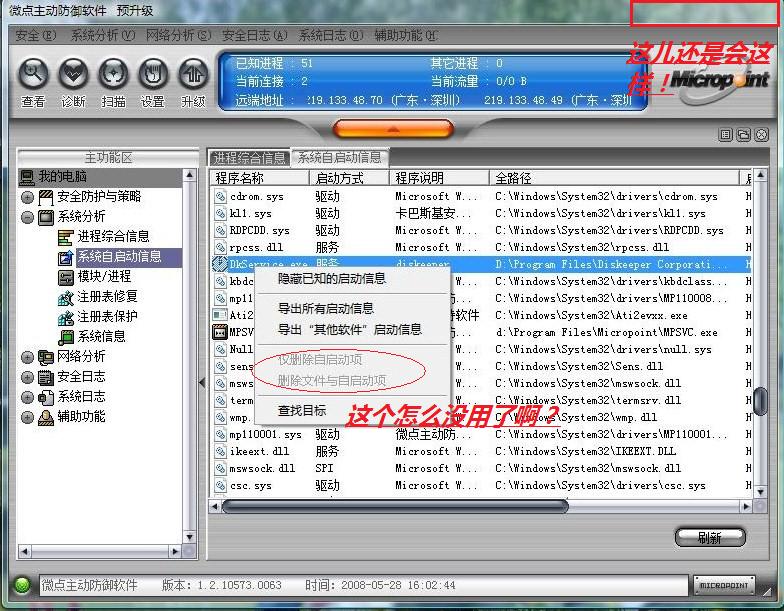The width and height of the screenshot is (784, 611).
Task: Switch to the 进程综合信息 tab
Action: (x=249, y=158)
